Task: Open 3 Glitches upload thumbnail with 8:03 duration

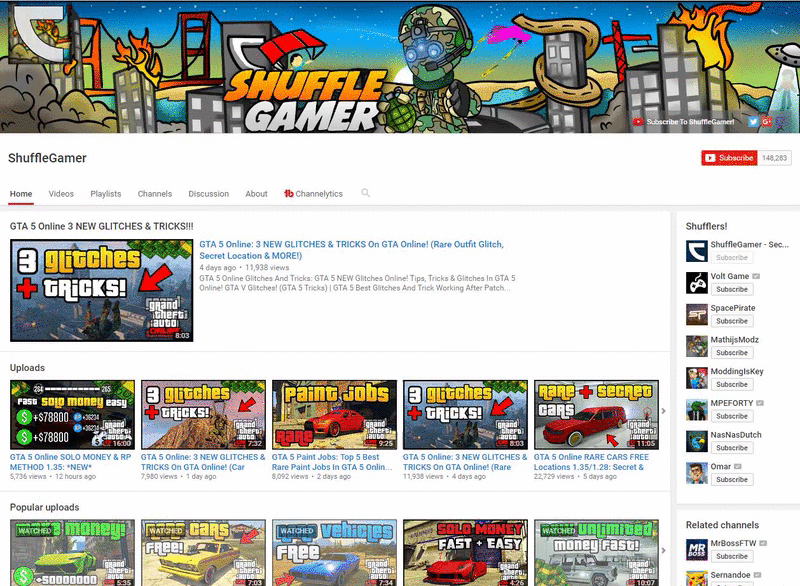Action: pyautogui.click(x=465, y=415)
